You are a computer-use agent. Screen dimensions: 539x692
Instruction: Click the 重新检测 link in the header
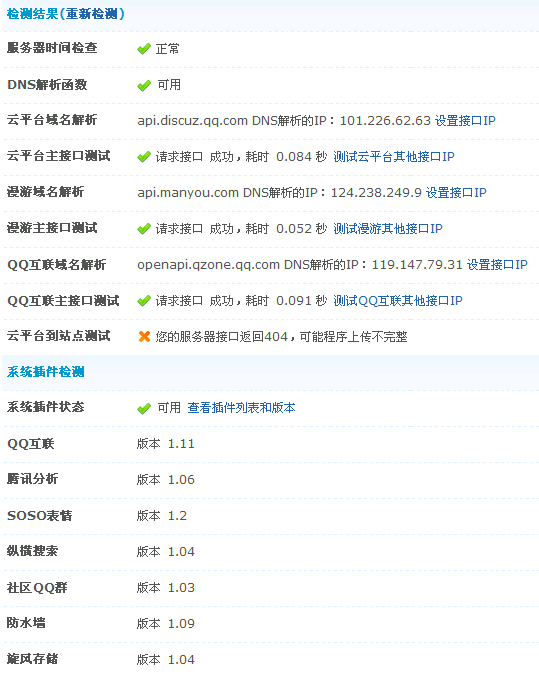tap(91, 14)
